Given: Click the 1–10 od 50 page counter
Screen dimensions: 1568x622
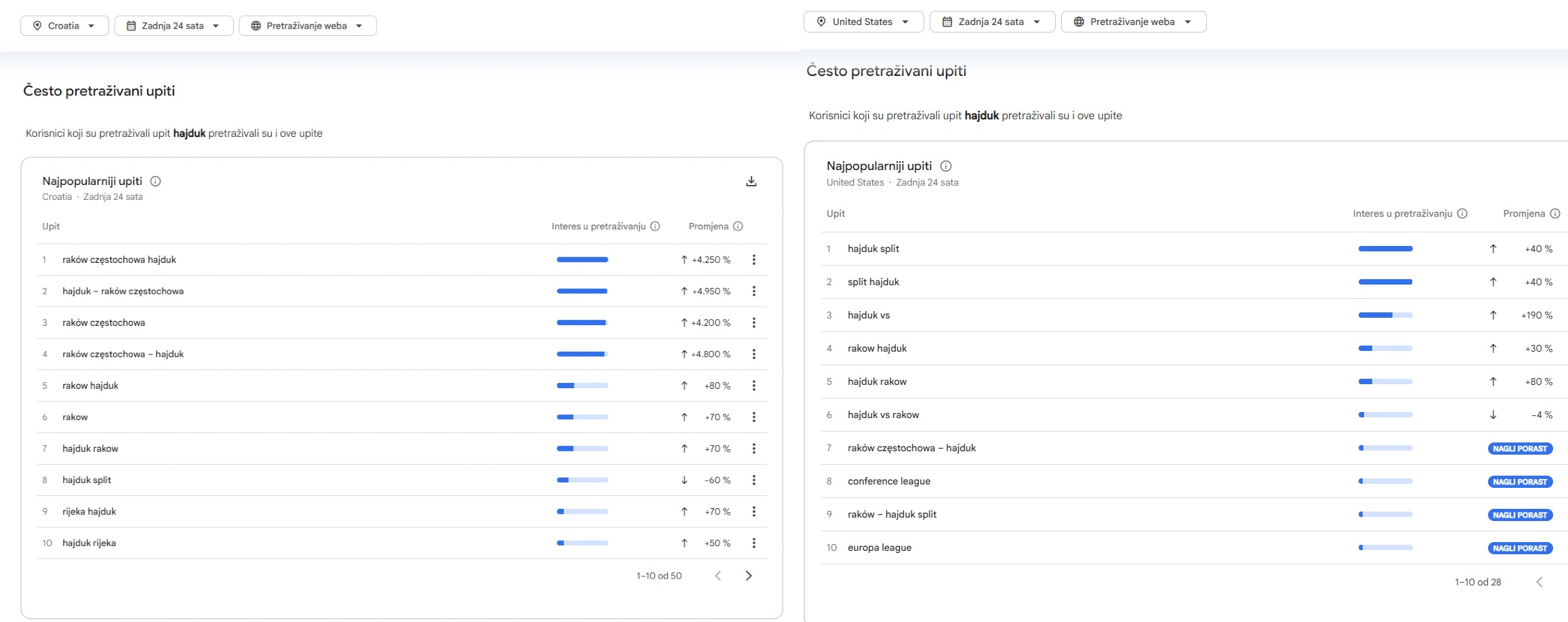Looking at the screenshot, I should click(659, 576).
